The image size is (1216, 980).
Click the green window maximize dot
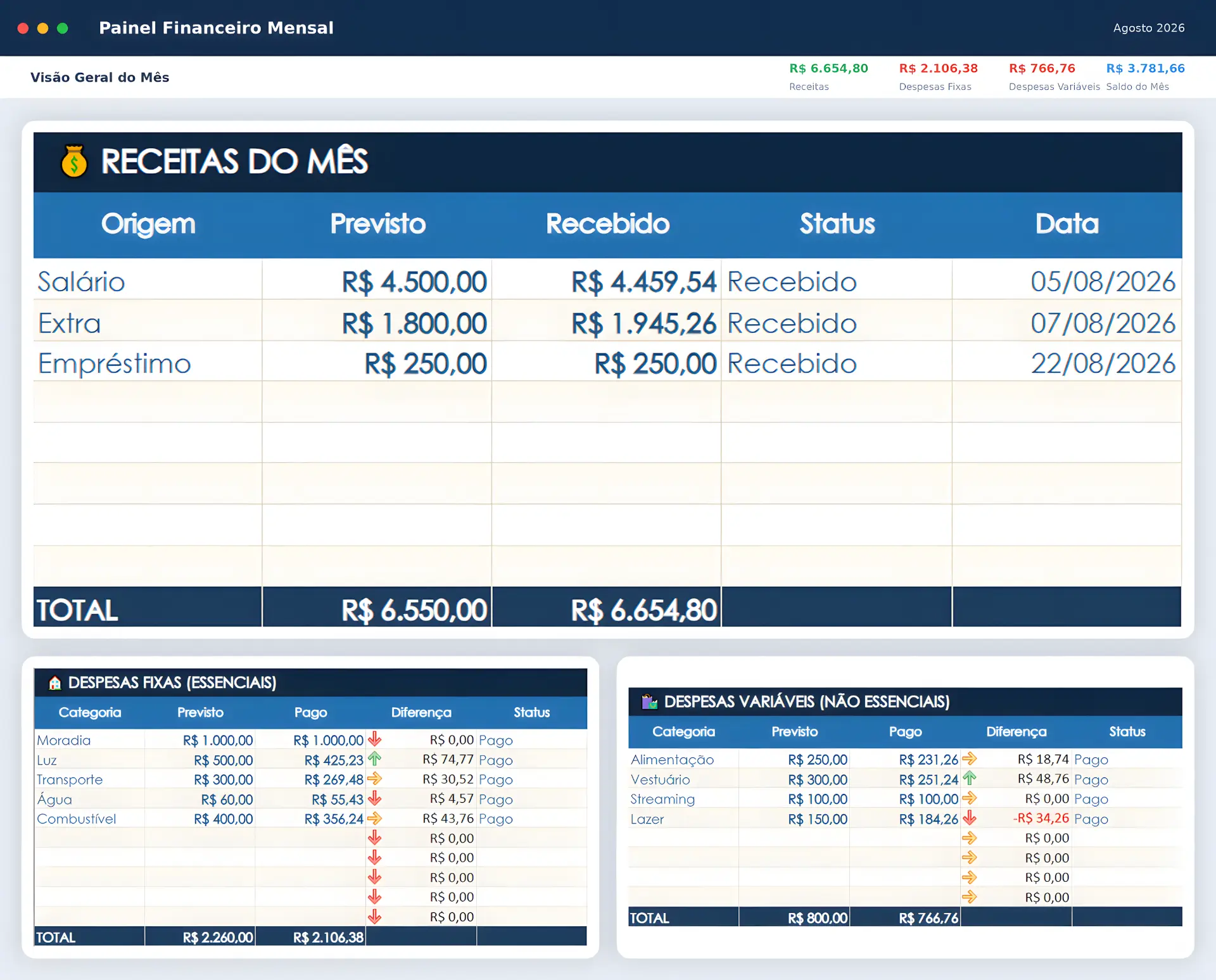point(63,28)
